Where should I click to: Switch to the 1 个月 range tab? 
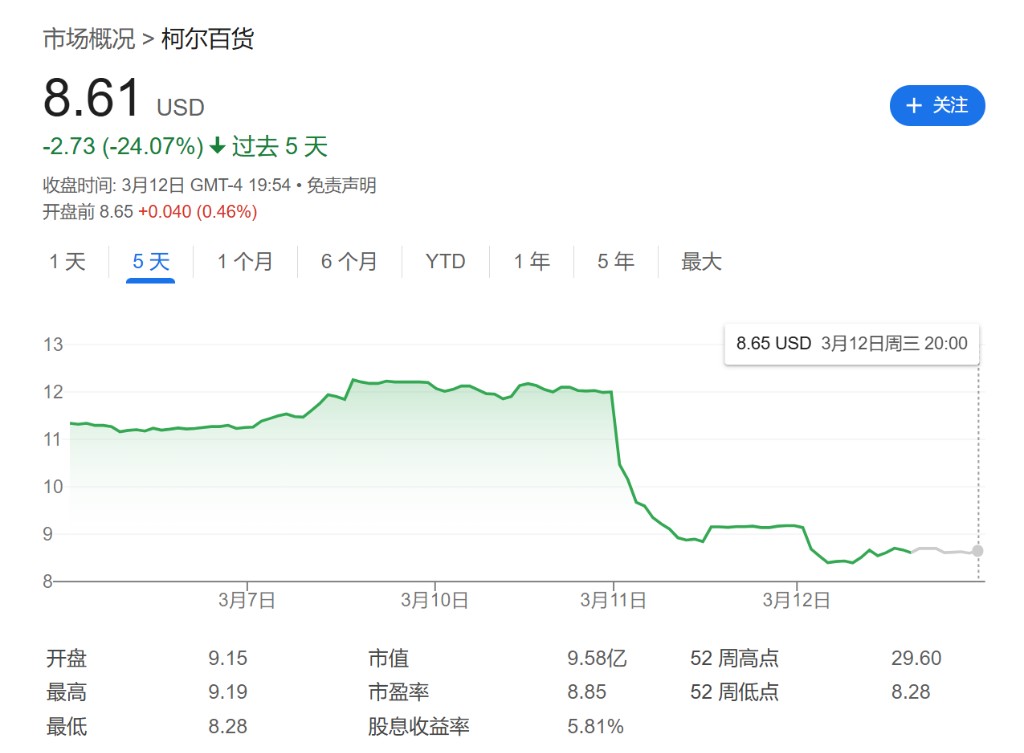[x=245, y=262]
